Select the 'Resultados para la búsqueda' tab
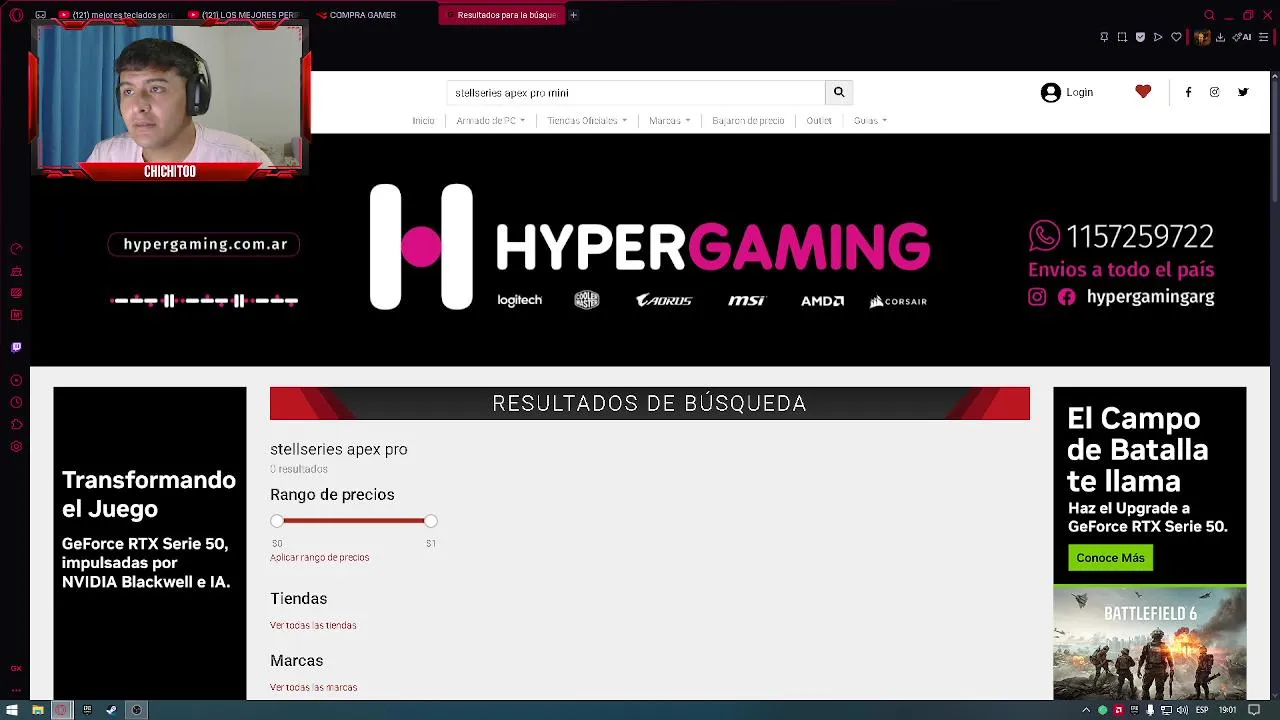 500,15
